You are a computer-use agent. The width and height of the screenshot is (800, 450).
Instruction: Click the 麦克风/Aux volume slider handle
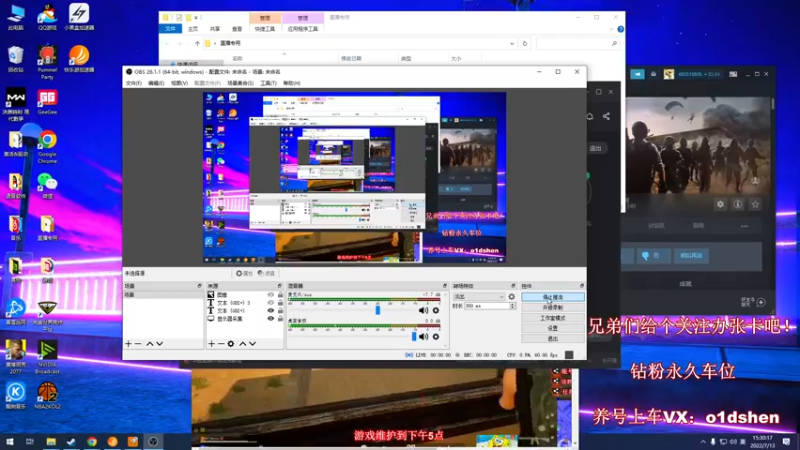point(378,310)
